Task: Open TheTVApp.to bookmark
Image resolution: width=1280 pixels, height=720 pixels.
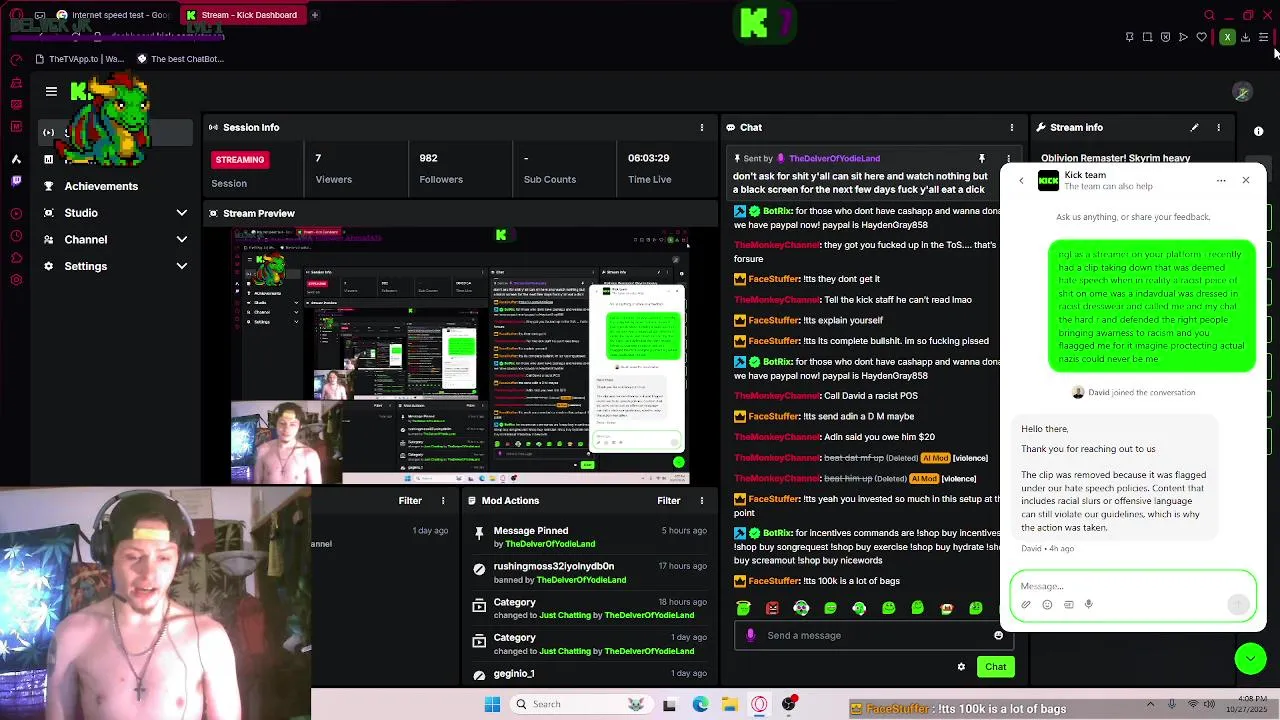Action: pos(80,59)
